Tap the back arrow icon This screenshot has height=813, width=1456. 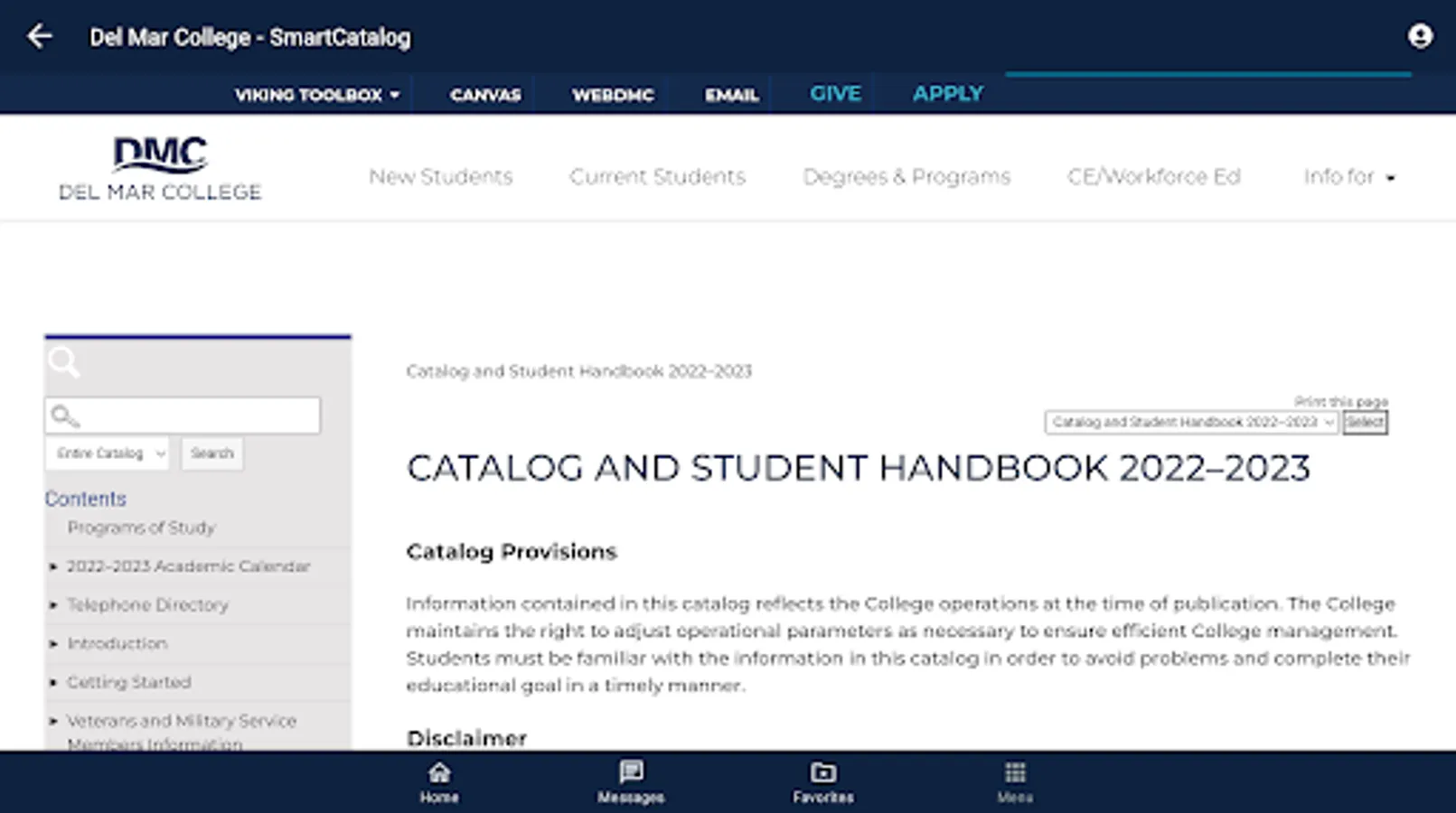click(40, 36)
